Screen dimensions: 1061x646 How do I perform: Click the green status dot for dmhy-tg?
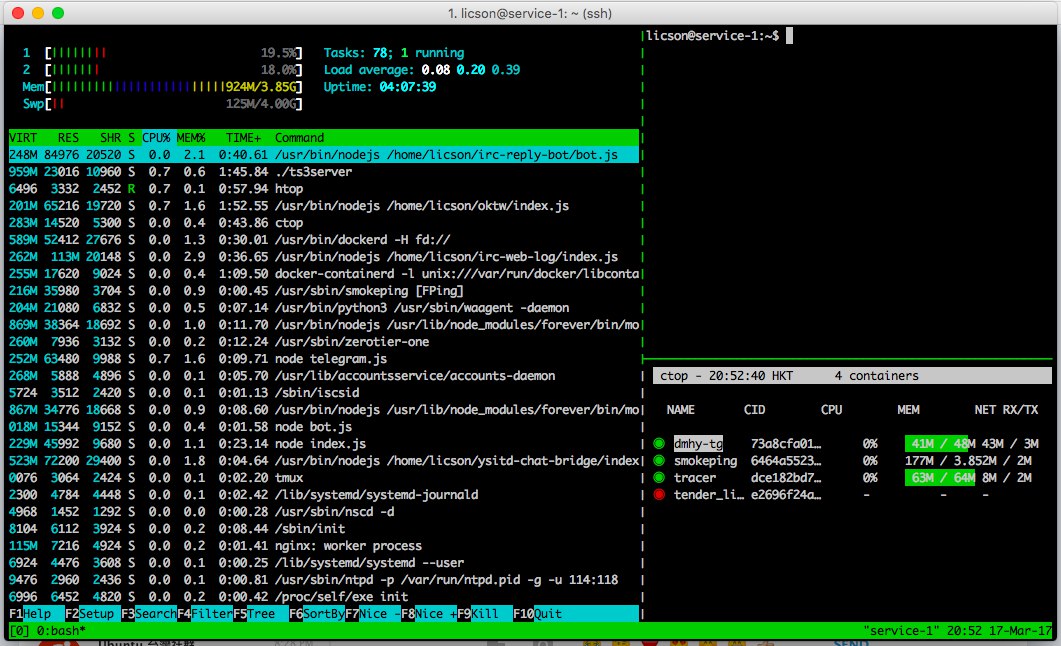coord(659,444)
